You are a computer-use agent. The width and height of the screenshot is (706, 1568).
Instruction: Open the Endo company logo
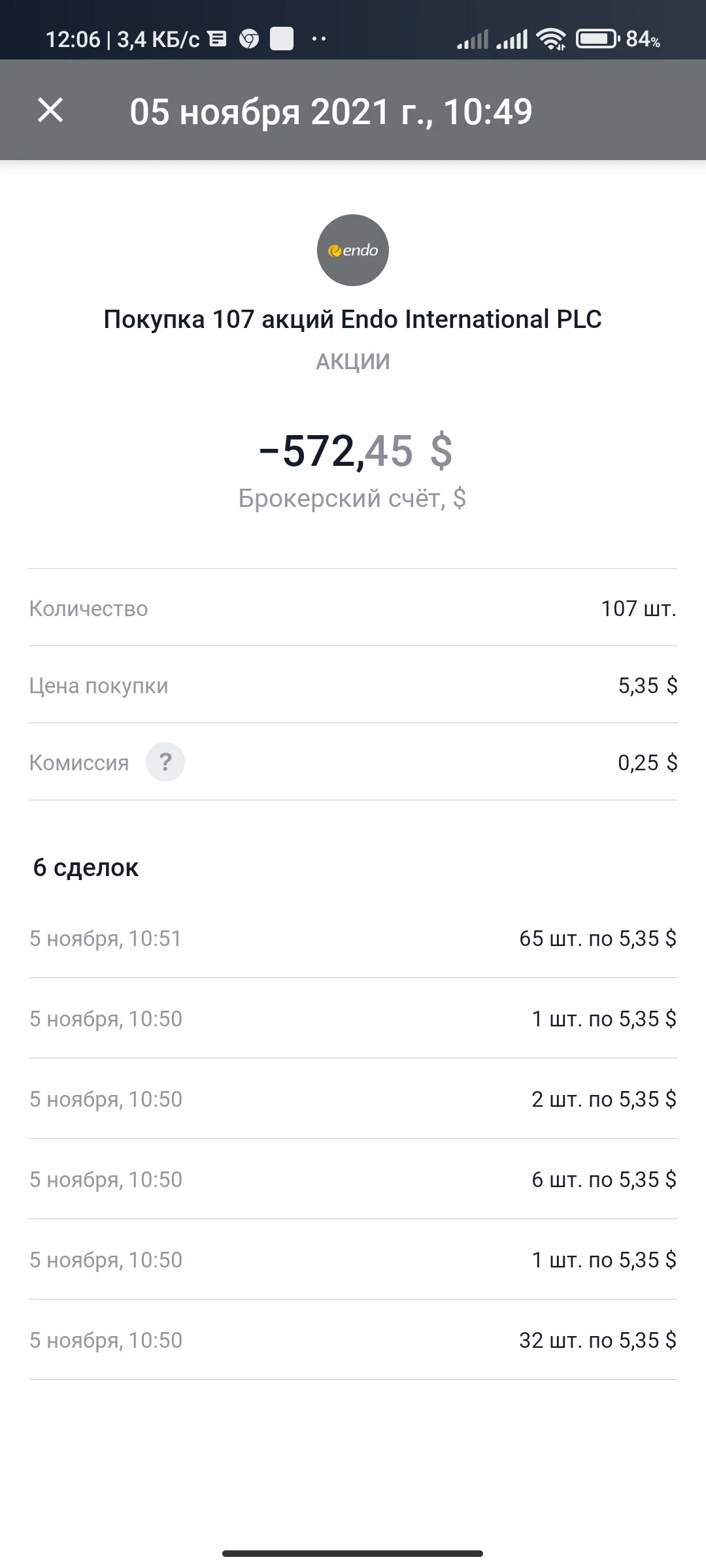point(353,250)
